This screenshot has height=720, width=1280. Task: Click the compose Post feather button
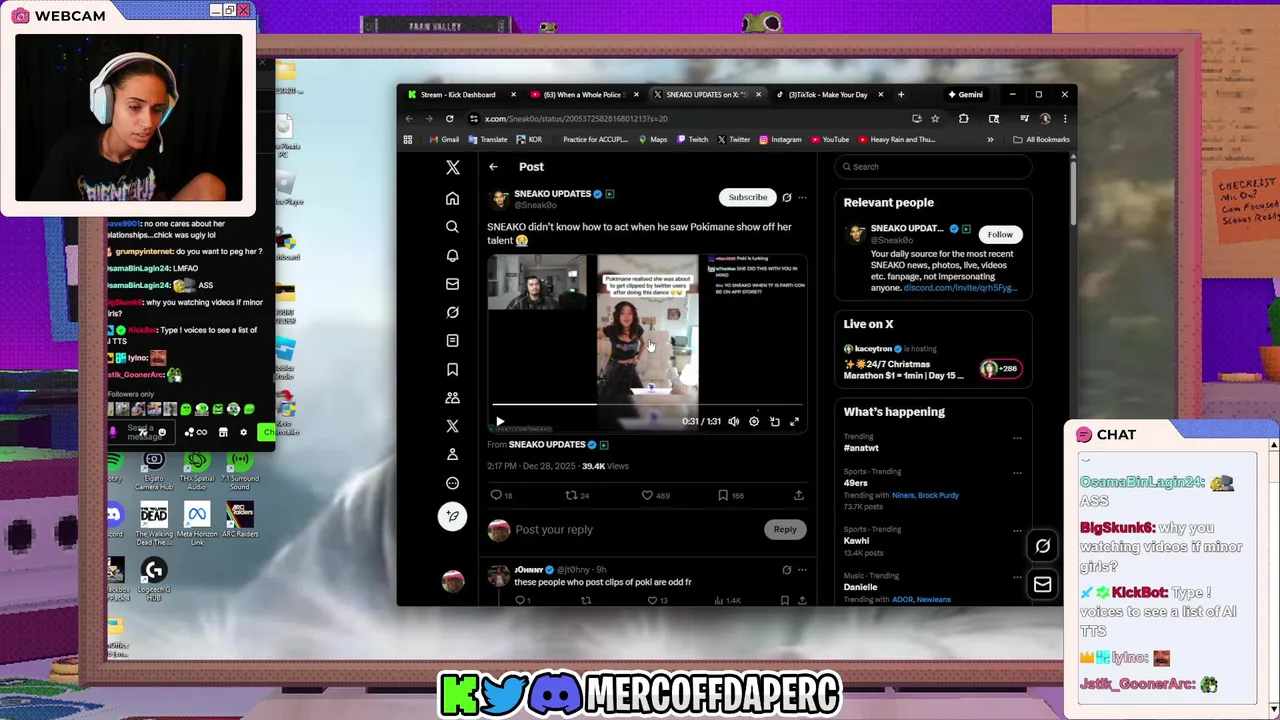point(452,516)
